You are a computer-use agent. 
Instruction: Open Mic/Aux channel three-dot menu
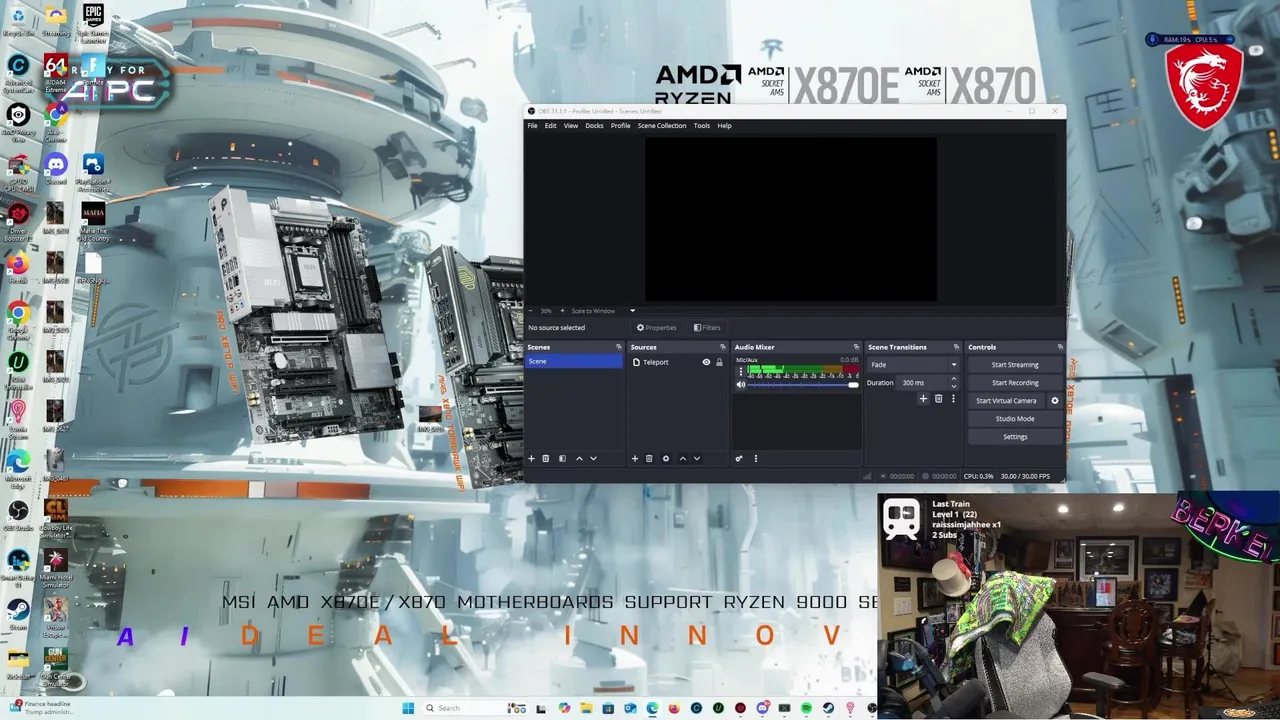point(741,372)
